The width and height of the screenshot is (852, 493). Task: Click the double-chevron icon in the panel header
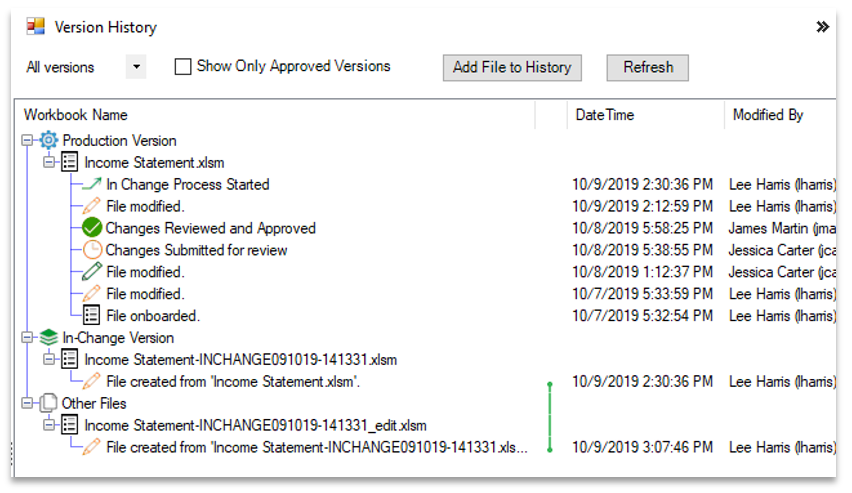823,27
